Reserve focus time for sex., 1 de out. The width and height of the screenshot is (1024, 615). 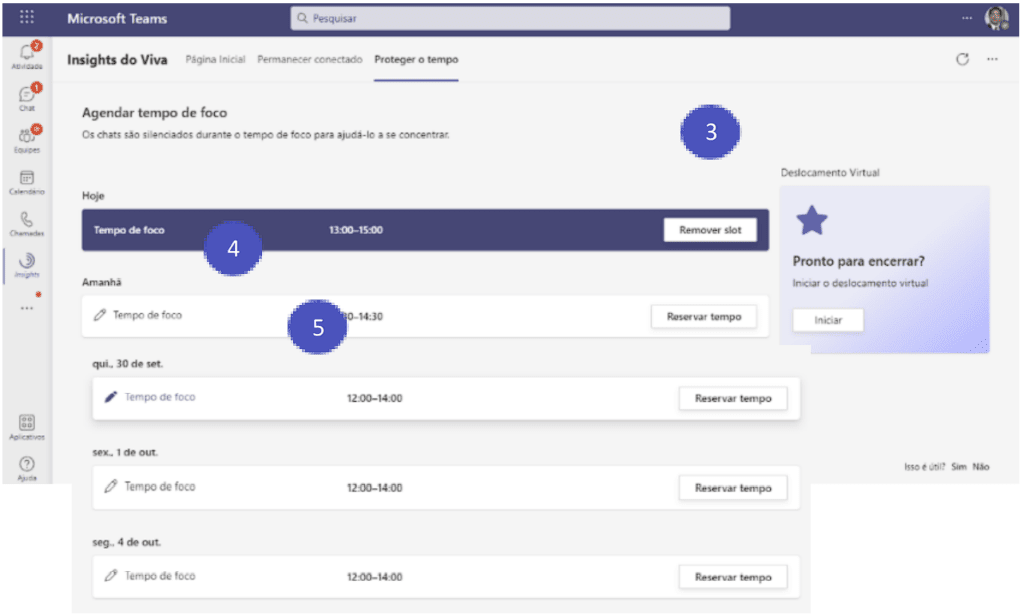(x=733, y=488)
